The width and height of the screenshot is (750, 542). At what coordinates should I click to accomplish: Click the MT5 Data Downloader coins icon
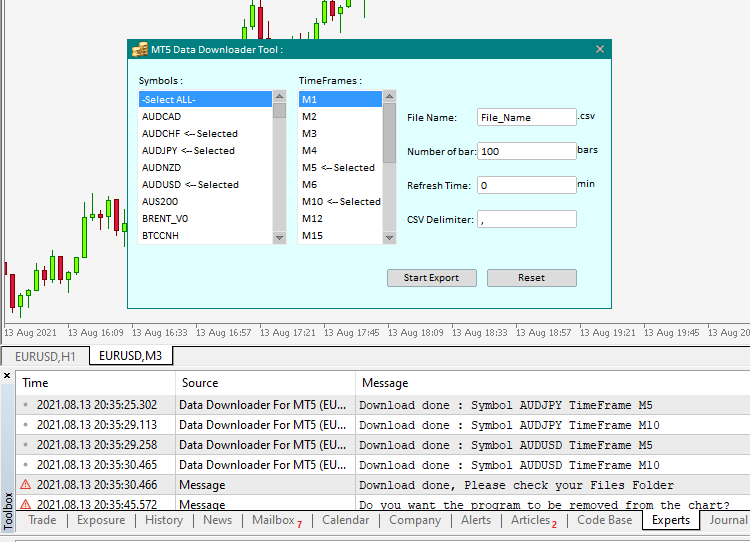pyautogui.click(x=140, y=49)
